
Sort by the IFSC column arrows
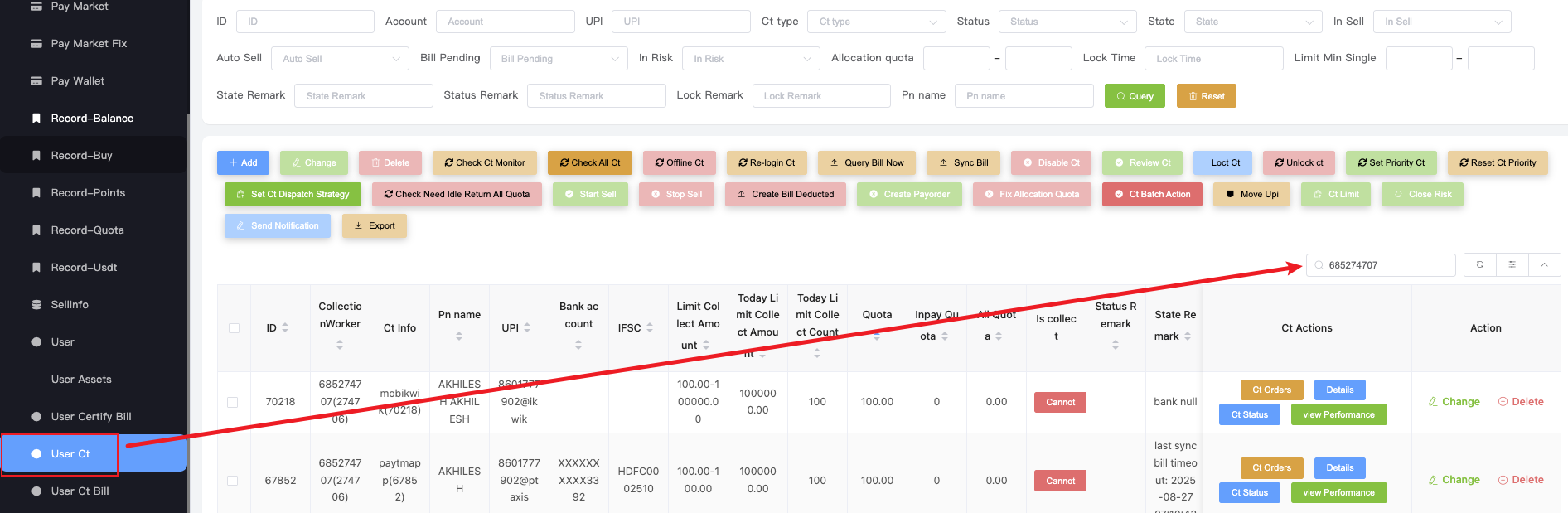coord(650,328)
